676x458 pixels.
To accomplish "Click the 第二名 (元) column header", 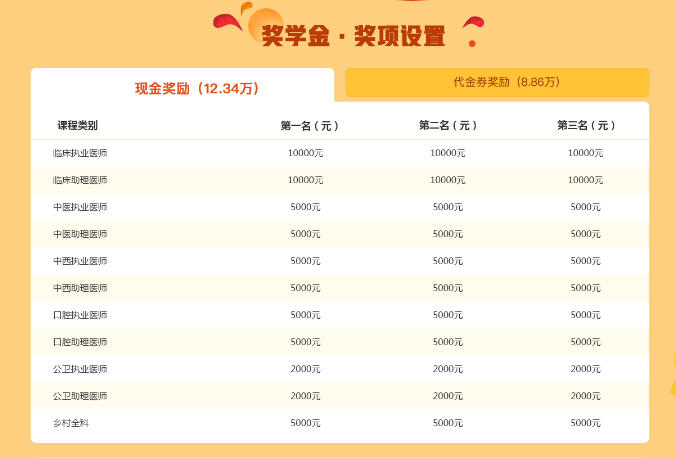I will point(448,126).
